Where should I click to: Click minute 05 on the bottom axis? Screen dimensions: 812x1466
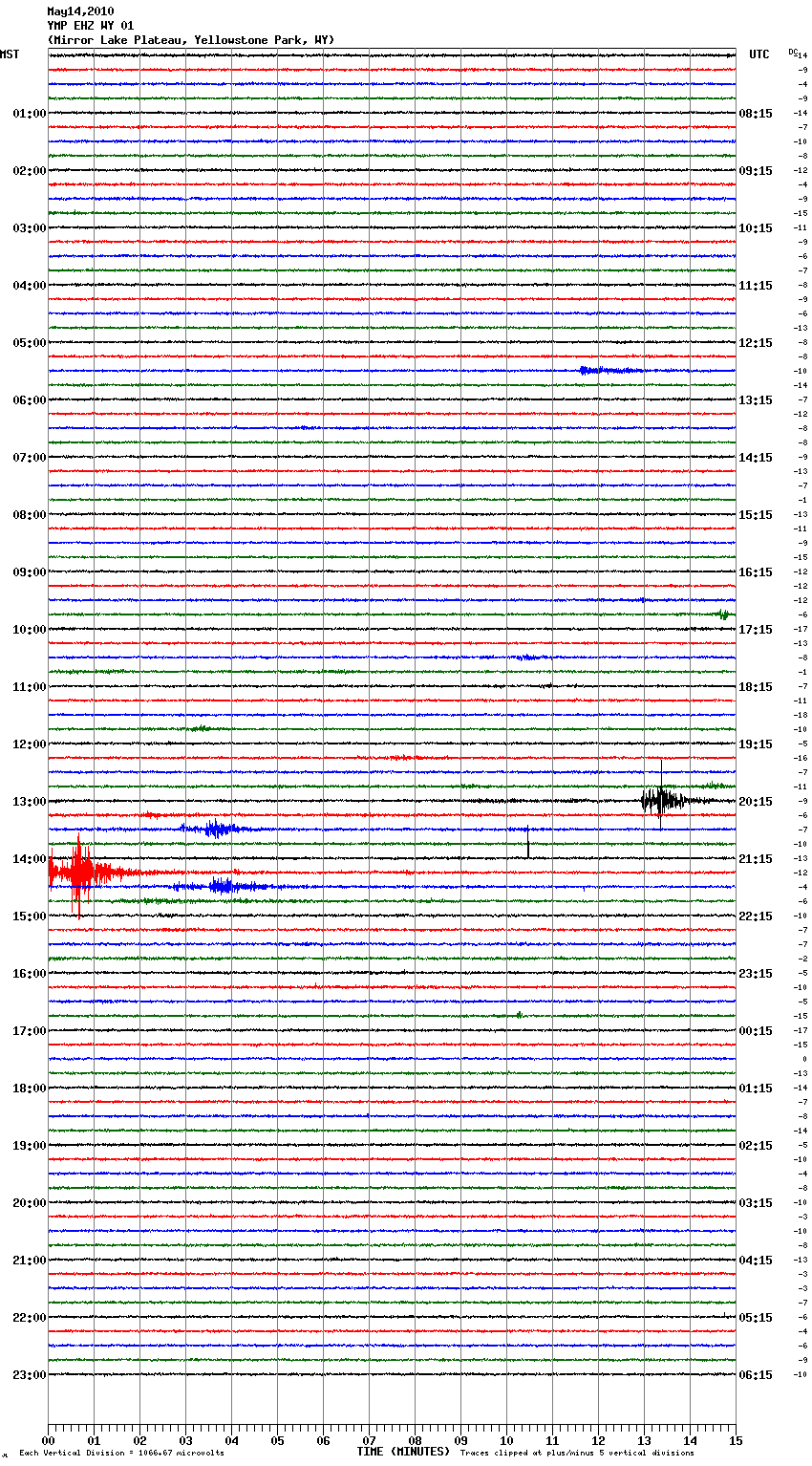tap(277, 1440)
